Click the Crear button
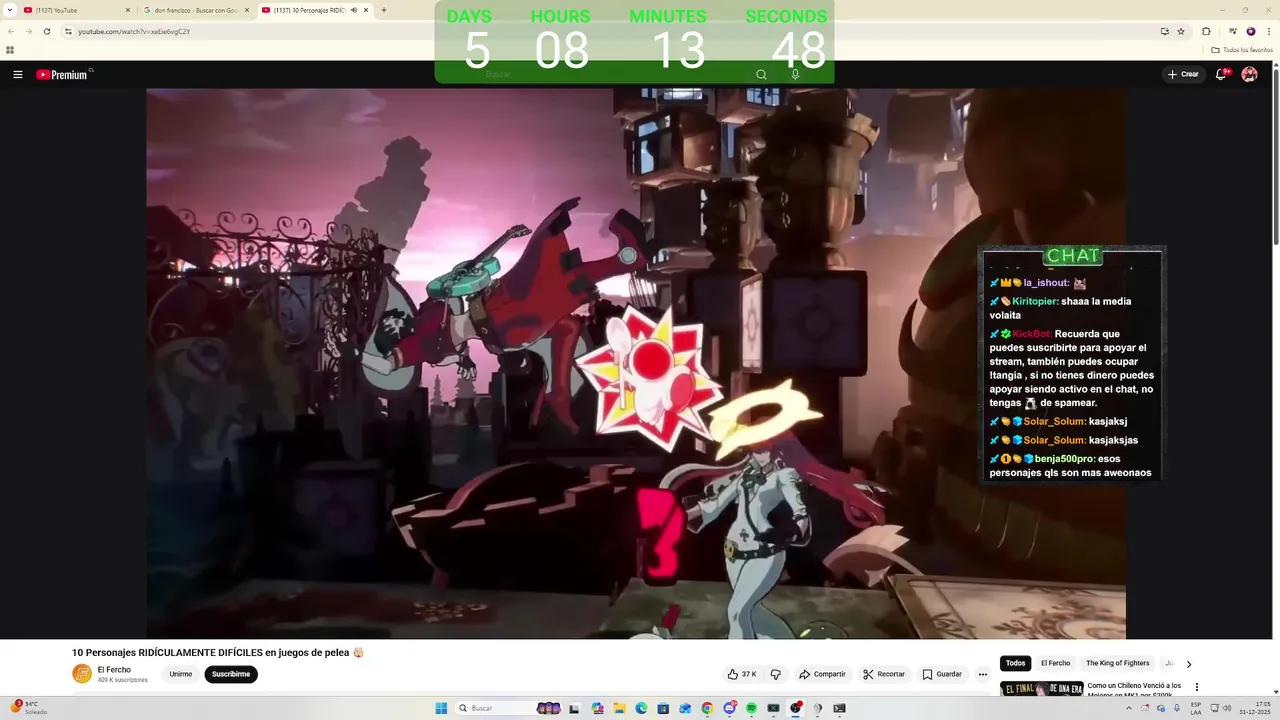Screen dimensions: 1280x720 point(1183,74)
